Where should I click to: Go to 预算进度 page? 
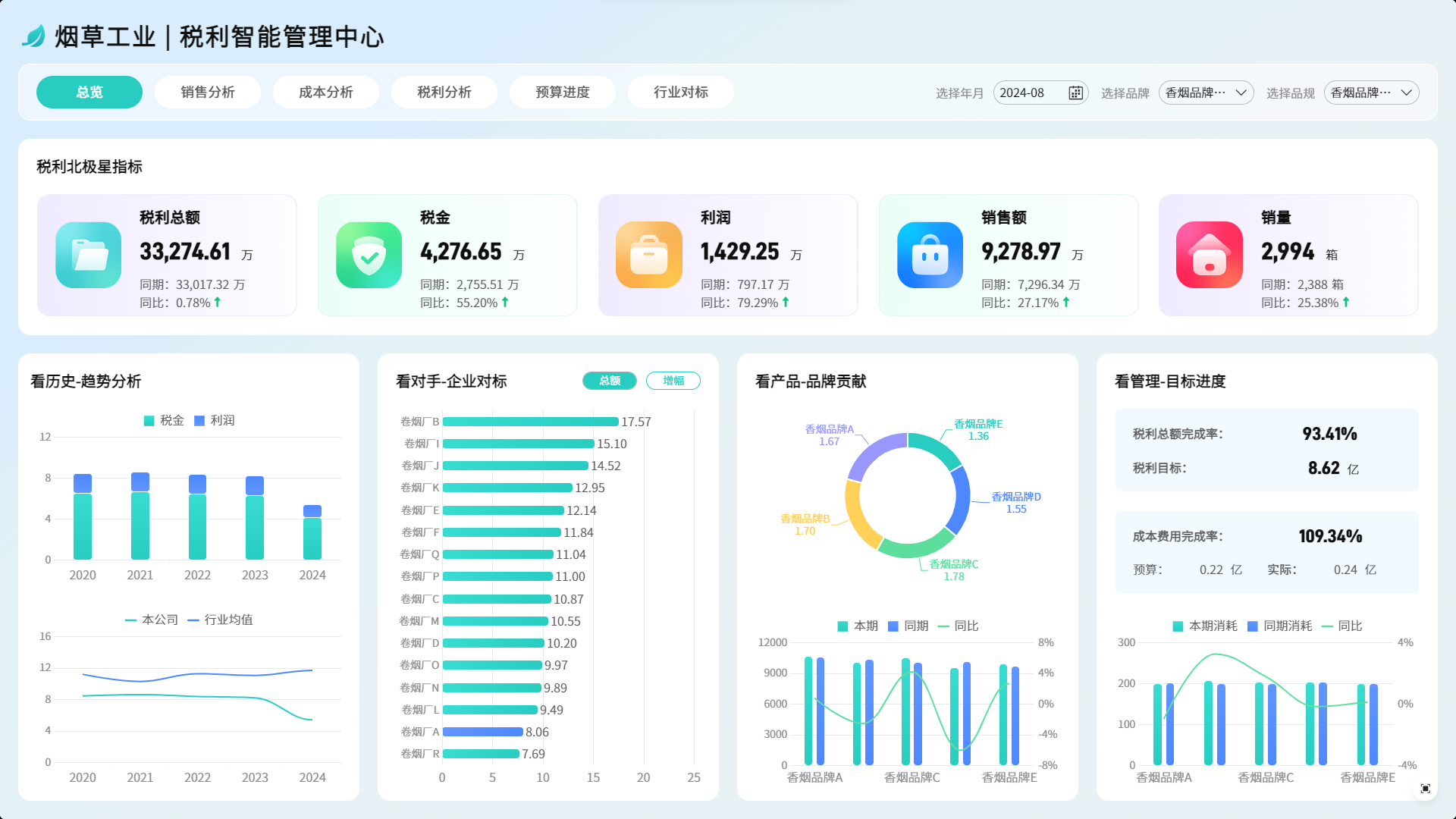pyautogui.click(x=563, y=92)
